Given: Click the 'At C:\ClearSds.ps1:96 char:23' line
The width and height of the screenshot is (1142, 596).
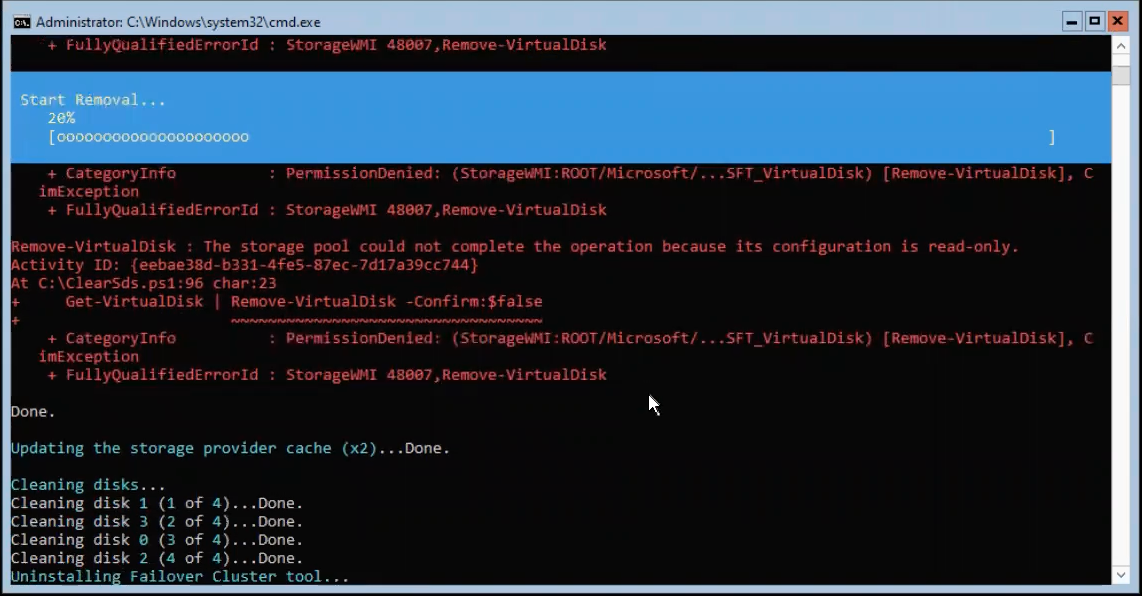Looking at the screenshot, I should click(x=143, y=283).
